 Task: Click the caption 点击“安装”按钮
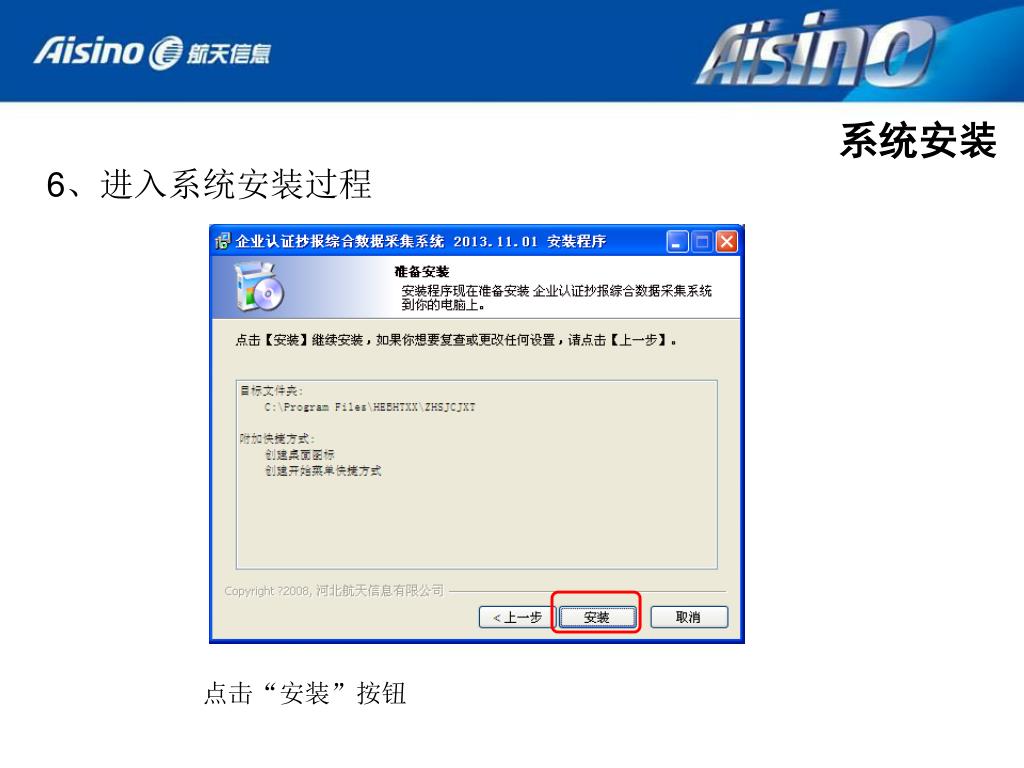[x=305, y=693]
